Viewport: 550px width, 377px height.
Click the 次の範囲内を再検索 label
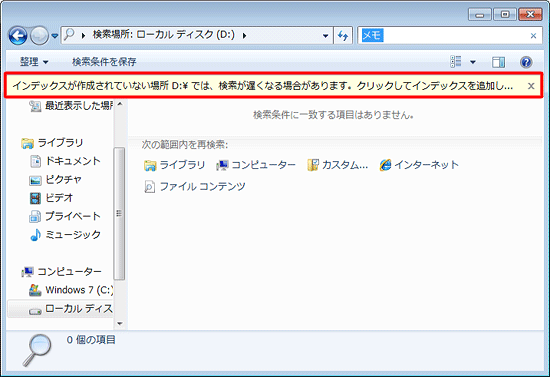[x=185, y=144]
